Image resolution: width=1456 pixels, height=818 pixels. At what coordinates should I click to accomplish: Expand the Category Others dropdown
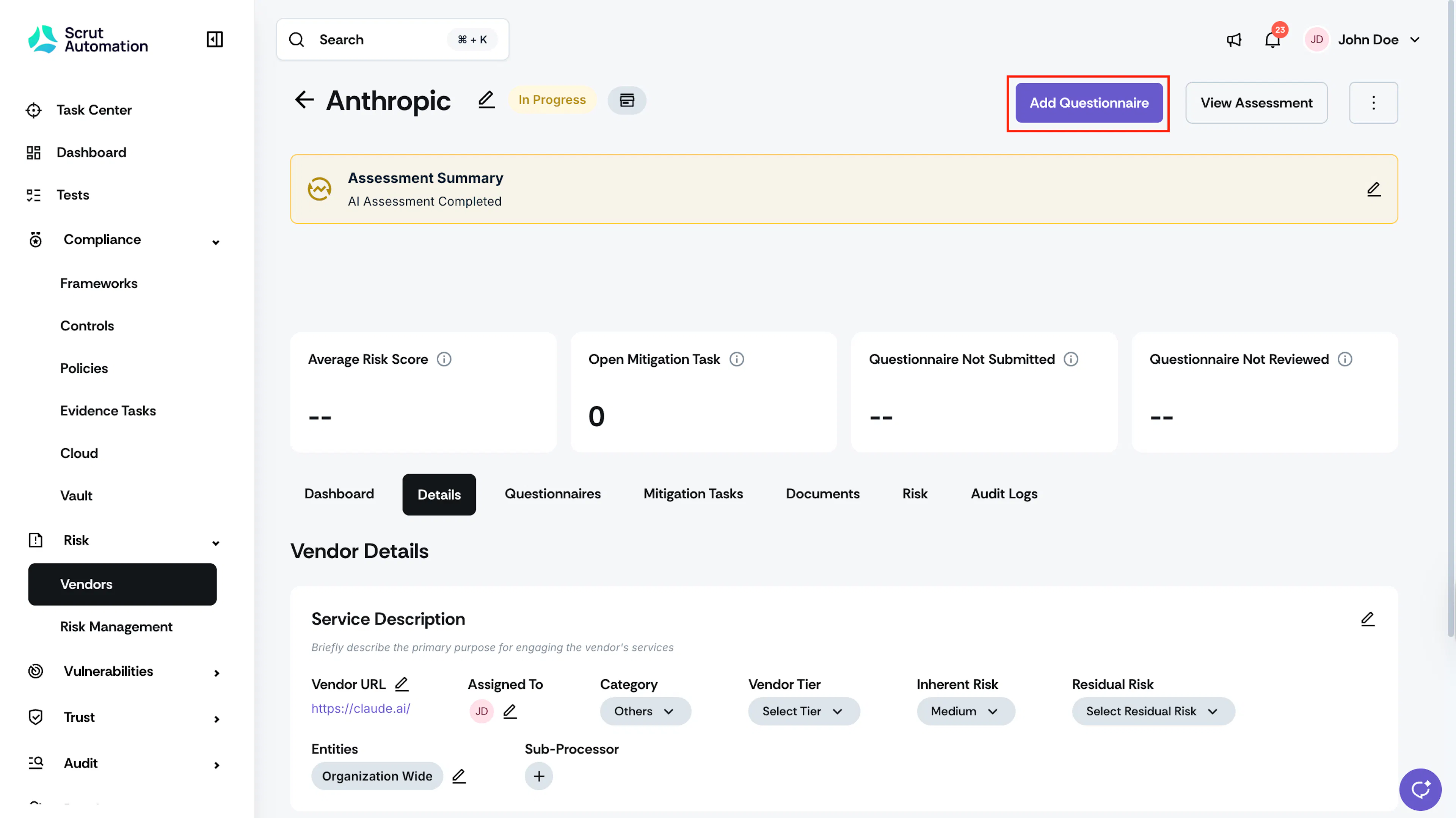(645, 711)
